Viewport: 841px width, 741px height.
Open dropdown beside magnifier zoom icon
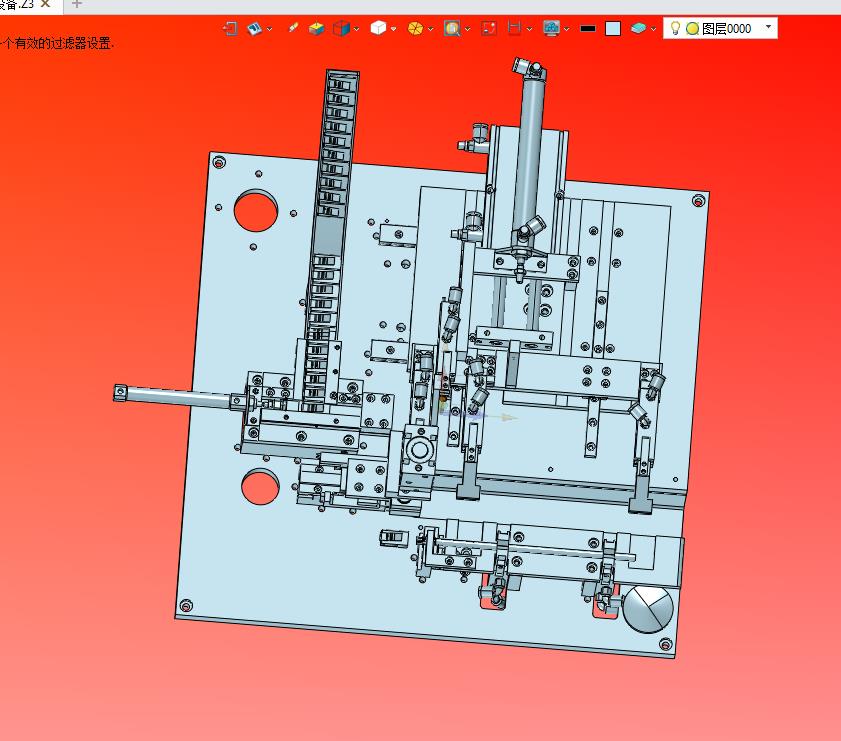467,29
